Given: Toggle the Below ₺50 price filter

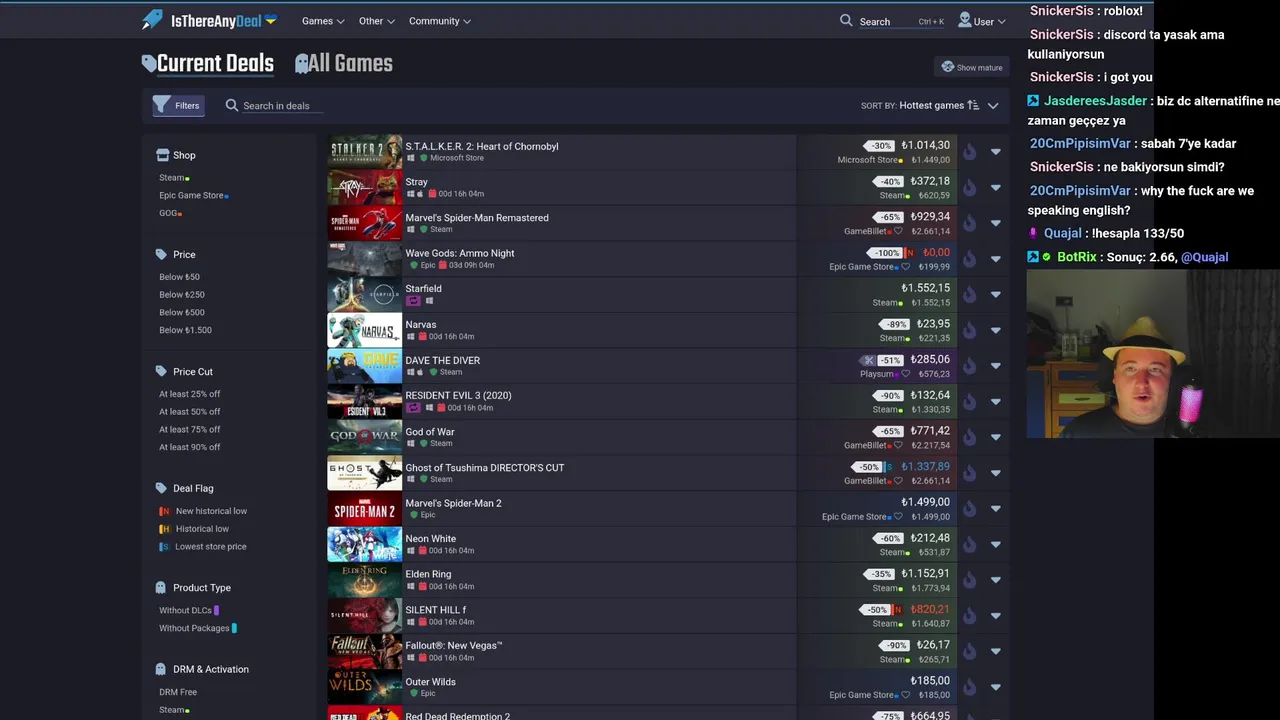Looking at the screenshot, I should coord(179,276).
